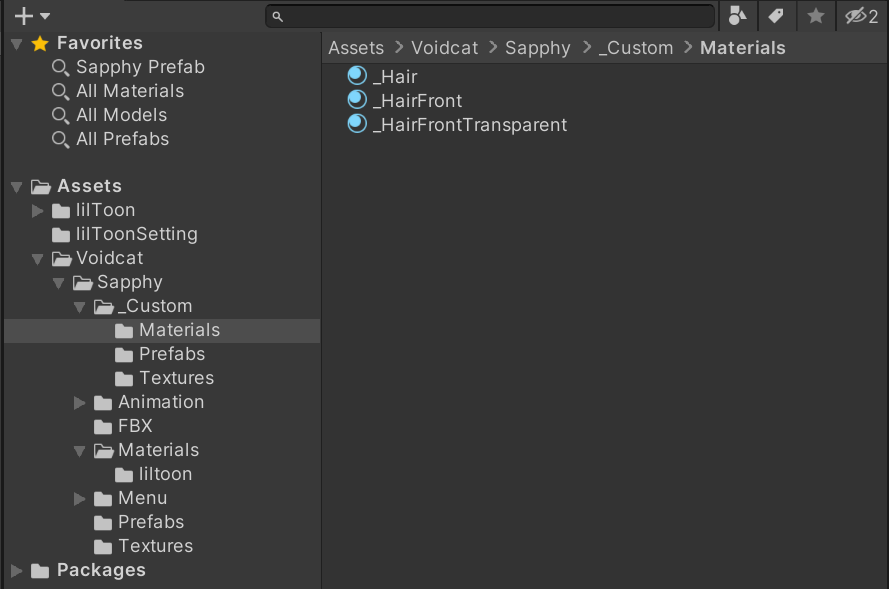Select the _HairFront material icon
889x589 pixels.
pyautogui.click(x=357, y=100)
